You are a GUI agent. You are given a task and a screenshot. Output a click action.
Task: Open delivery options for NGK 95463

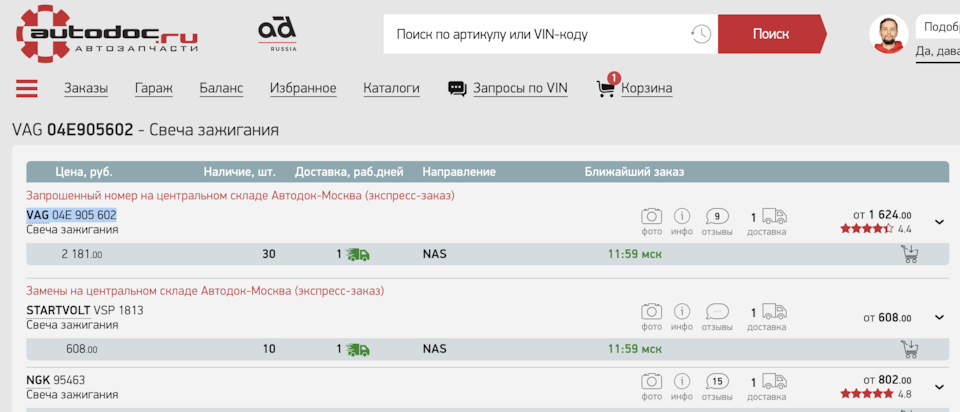click(767, 387)
